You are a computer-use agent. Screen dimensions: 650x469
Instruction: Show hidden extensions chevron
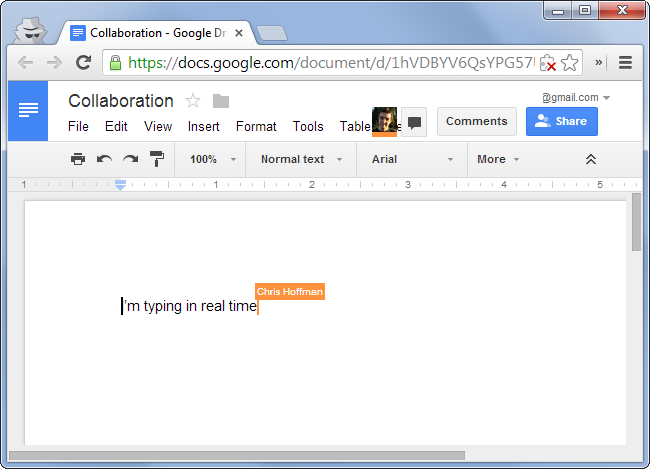click(x=599, y=63)
